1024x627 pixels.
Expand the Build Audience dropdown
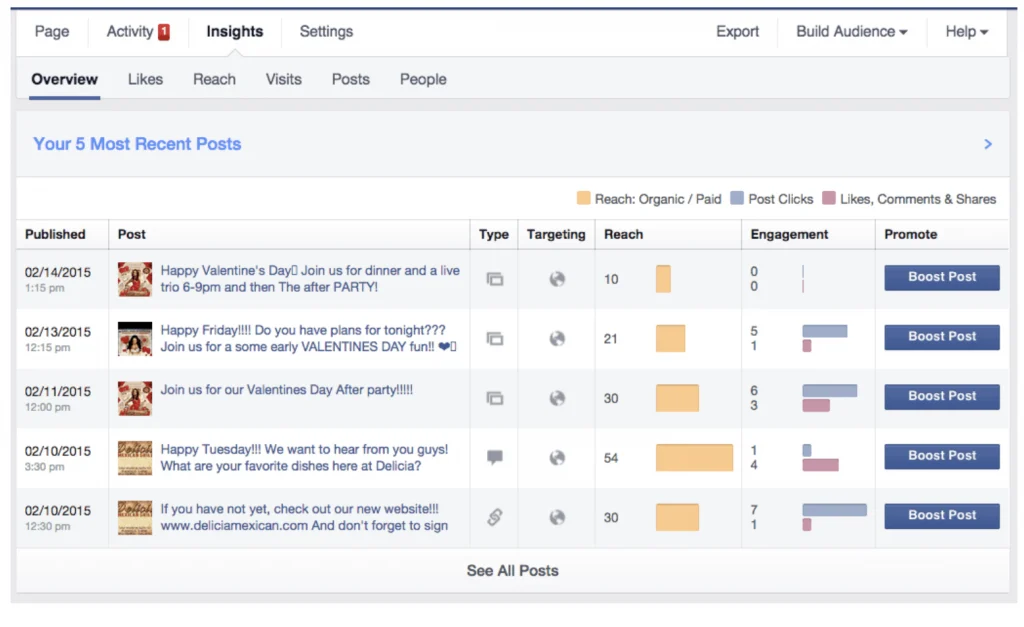852,31
